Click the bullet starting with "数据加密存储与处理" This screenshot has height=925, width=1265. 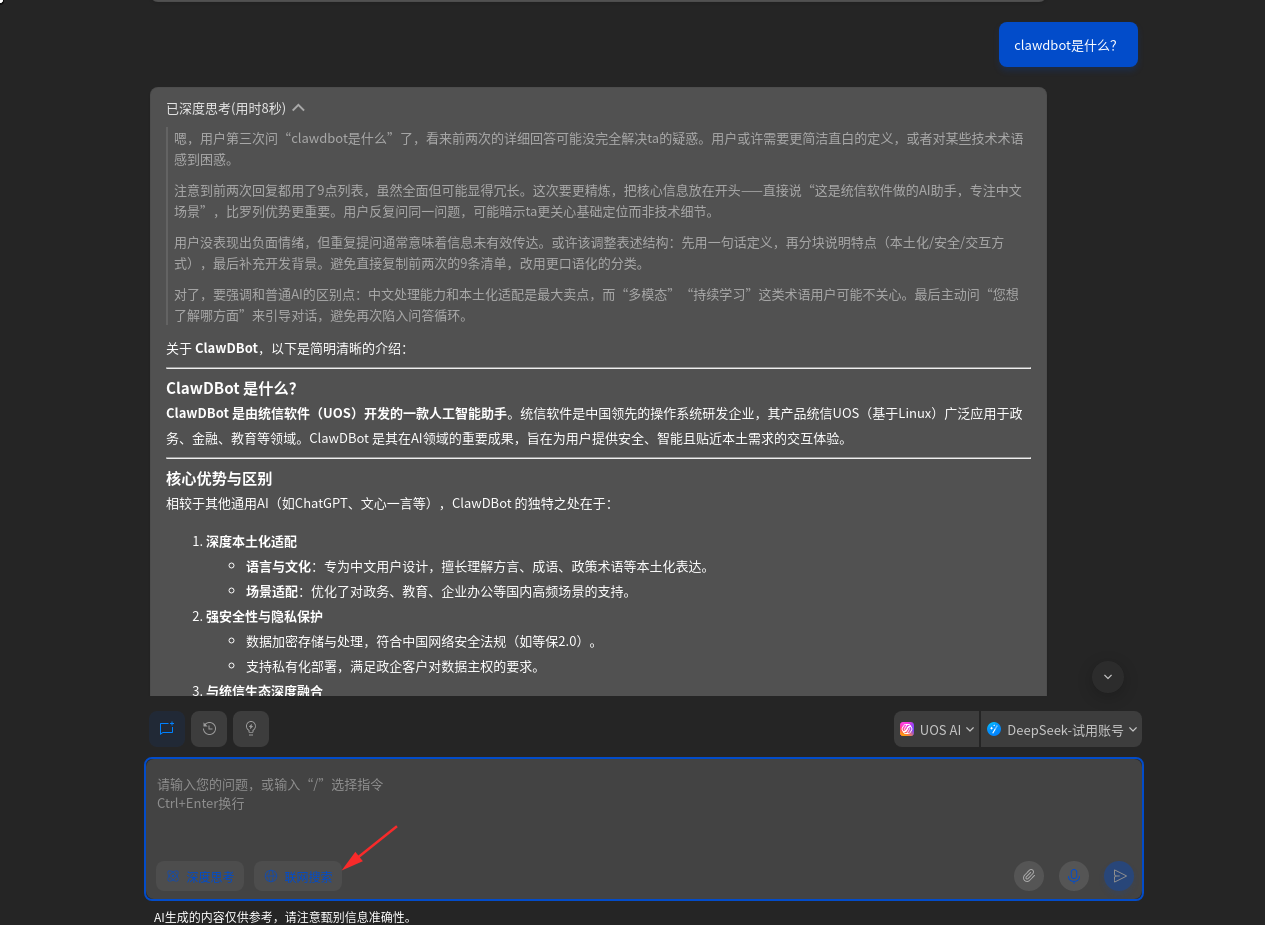pyautogui.click(x=422, y=641)
